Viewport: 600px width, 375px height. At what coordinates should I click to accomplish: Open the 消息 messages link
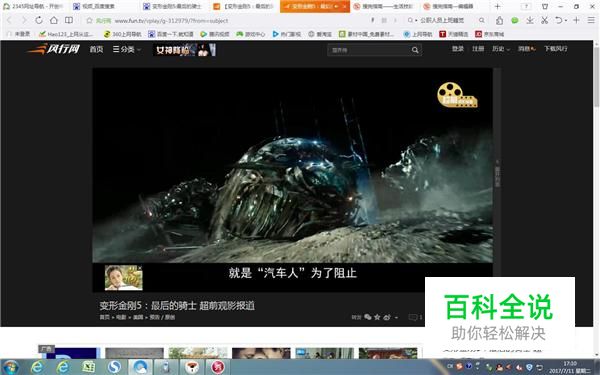point(527,49)
